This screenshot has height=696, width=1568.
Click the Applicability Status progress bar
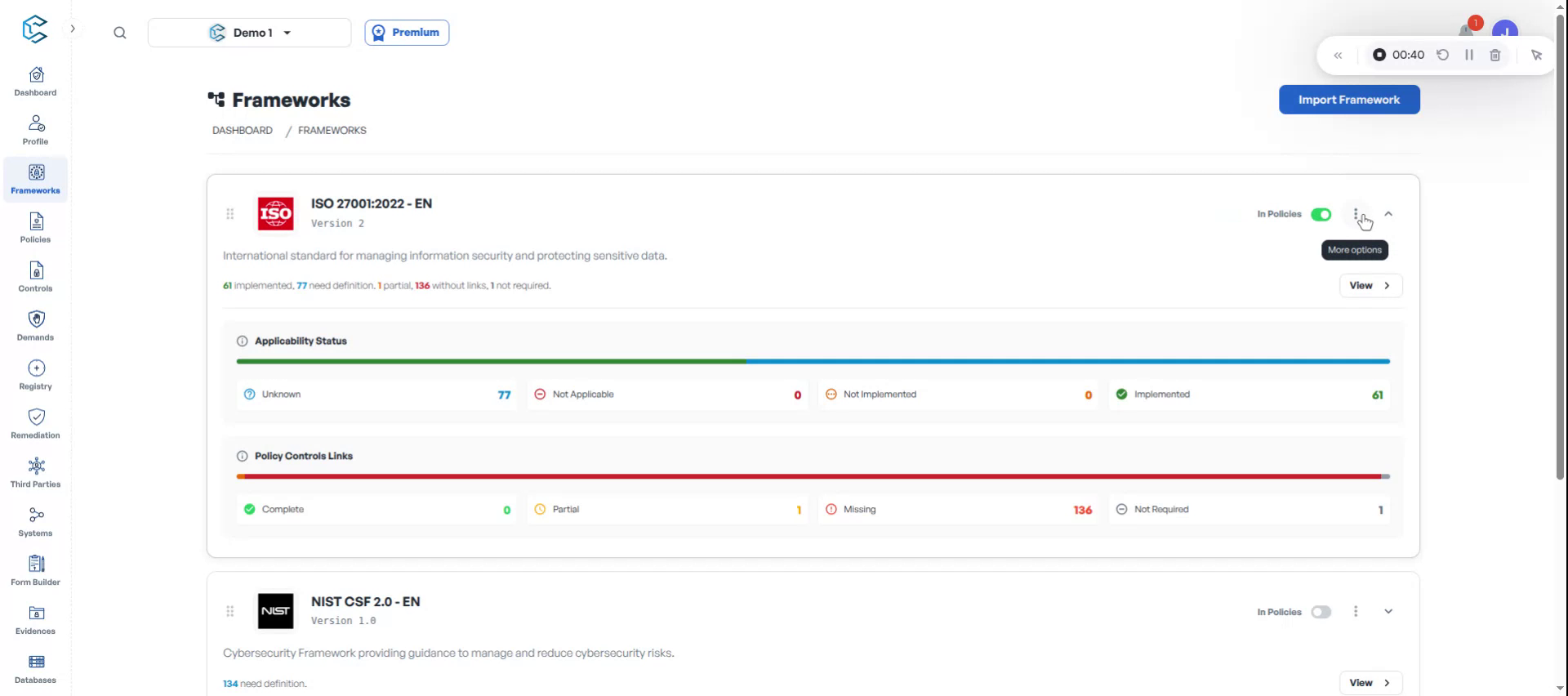[813, 361]
